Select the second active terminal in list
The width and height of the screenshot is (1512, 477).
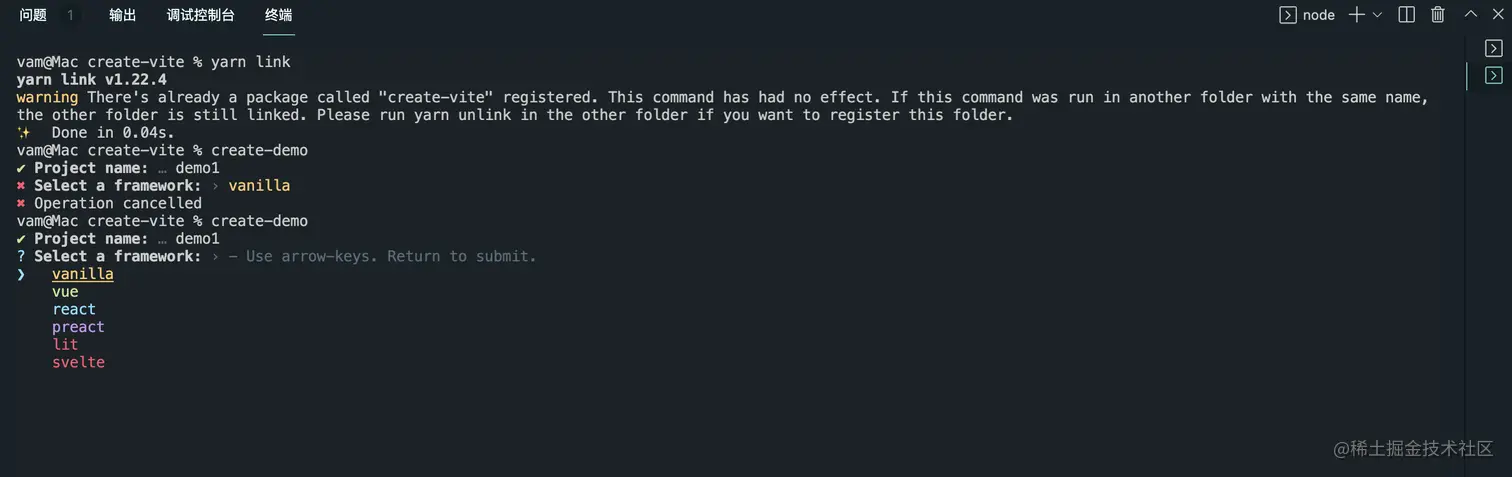coord(1493,75)
